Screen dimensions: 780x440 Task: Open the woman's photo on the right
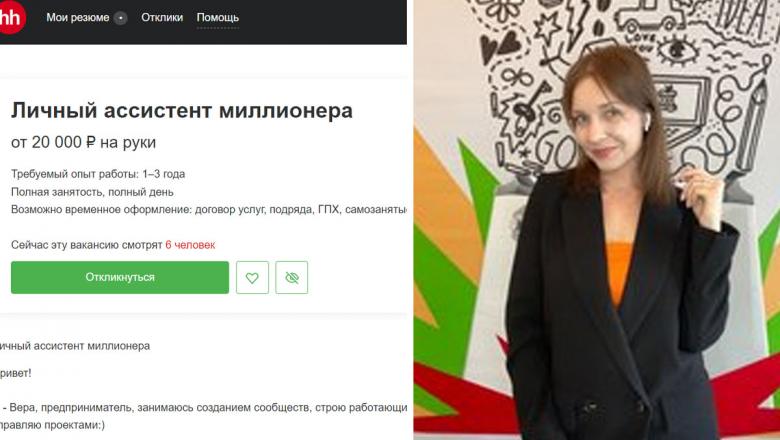pos(596,220)
